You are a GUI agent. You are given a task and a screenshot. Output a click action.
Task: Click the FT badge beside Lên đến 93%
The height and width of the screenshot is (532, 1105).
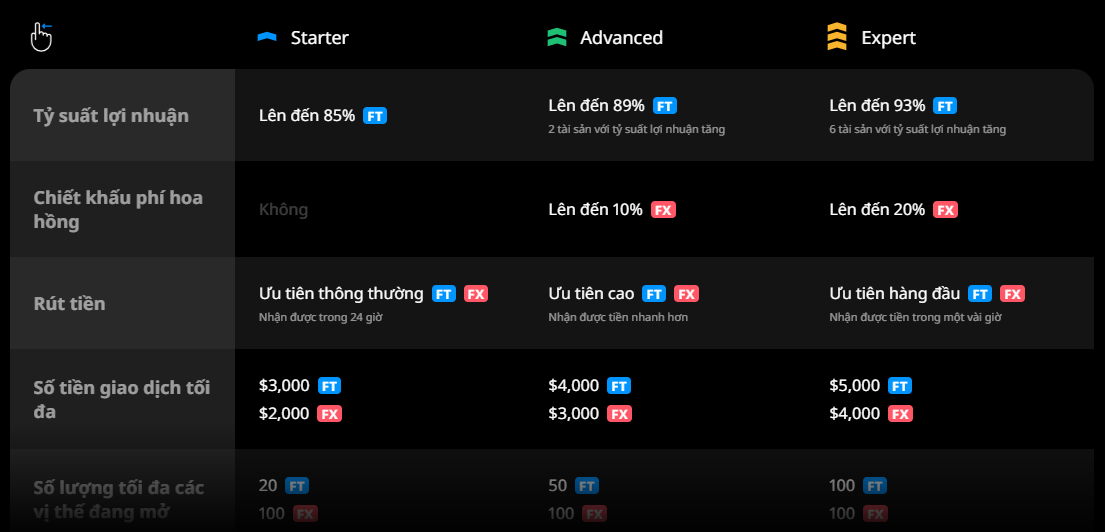tap(945, 106)
